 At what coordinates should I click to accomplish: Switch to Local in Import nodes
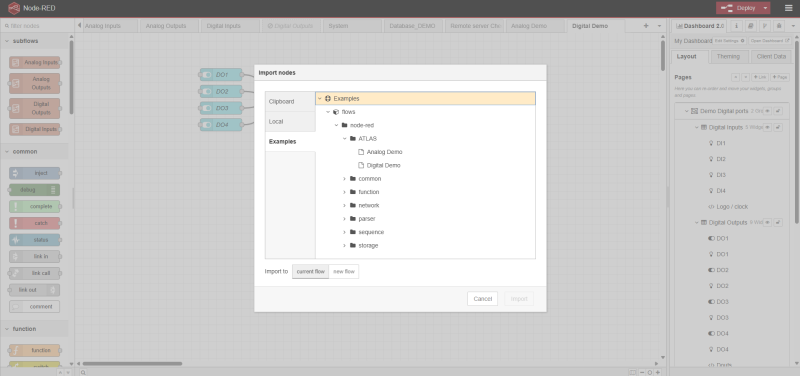[x=290, y=121]
